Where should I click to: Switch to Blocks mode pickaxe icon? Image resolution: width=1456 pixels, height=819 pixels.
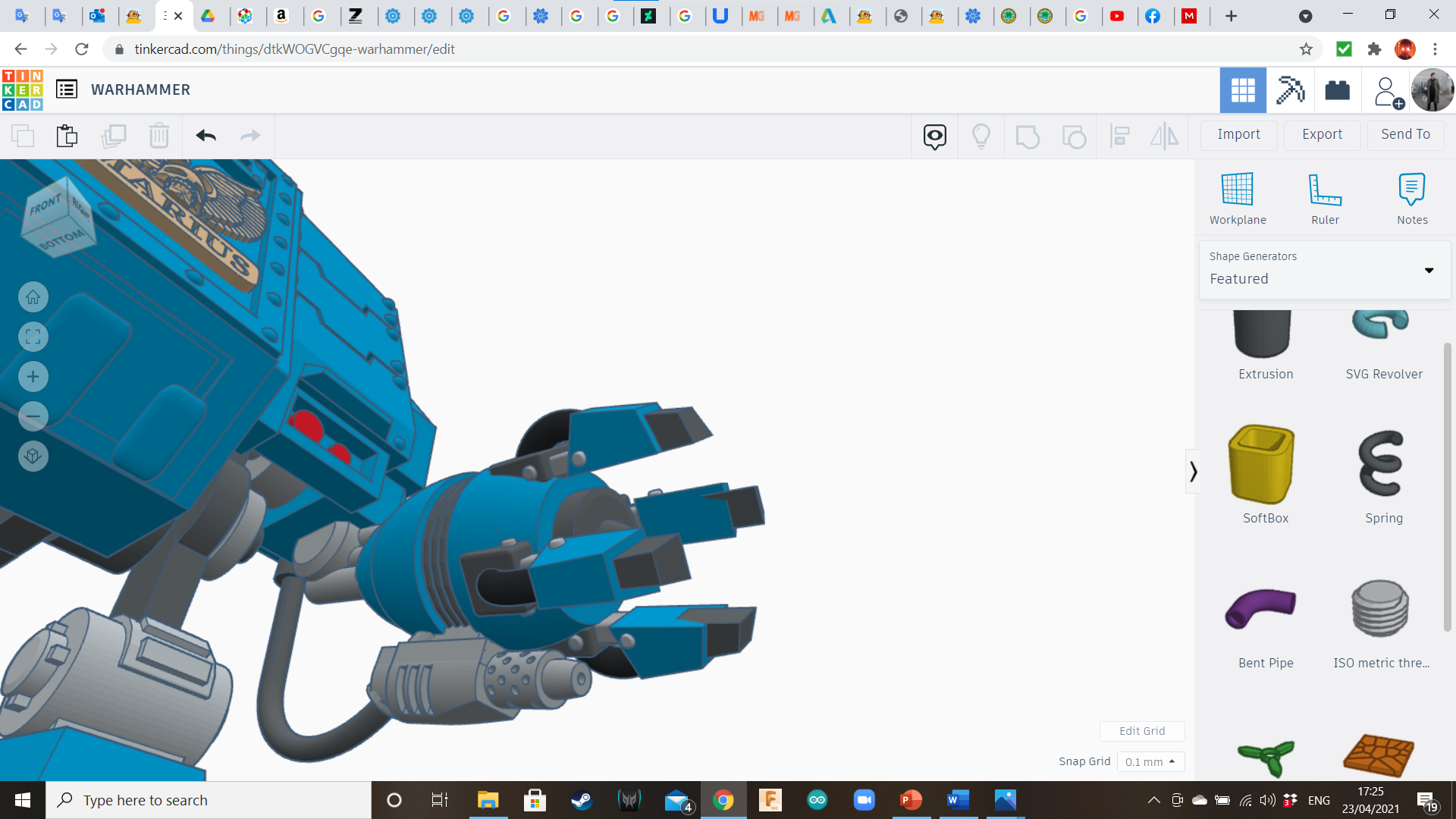pos(1290,90)
